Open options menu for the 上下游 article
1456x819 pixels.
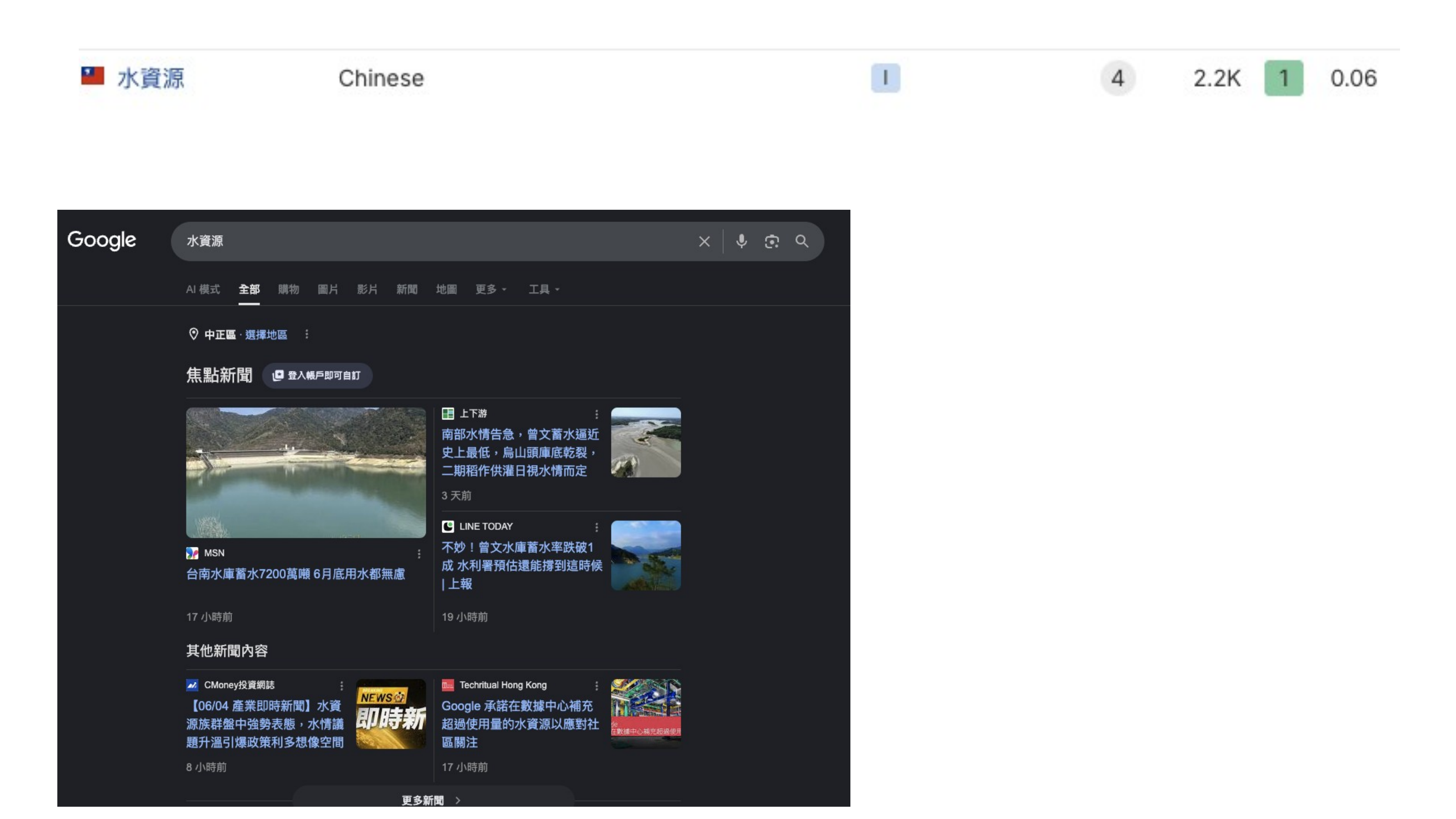click(597, 415)
